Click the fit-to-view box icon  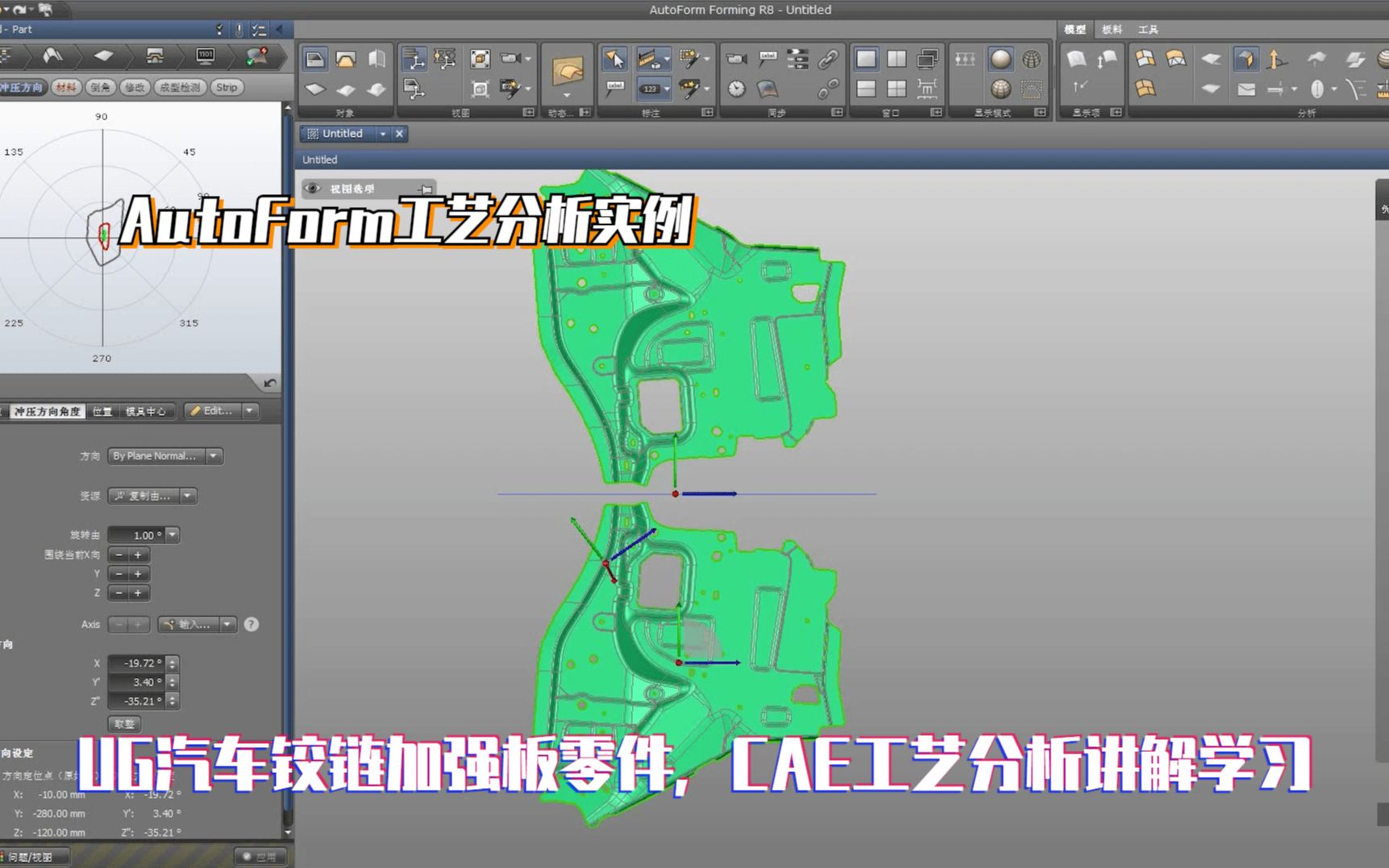tap(480, 59)
